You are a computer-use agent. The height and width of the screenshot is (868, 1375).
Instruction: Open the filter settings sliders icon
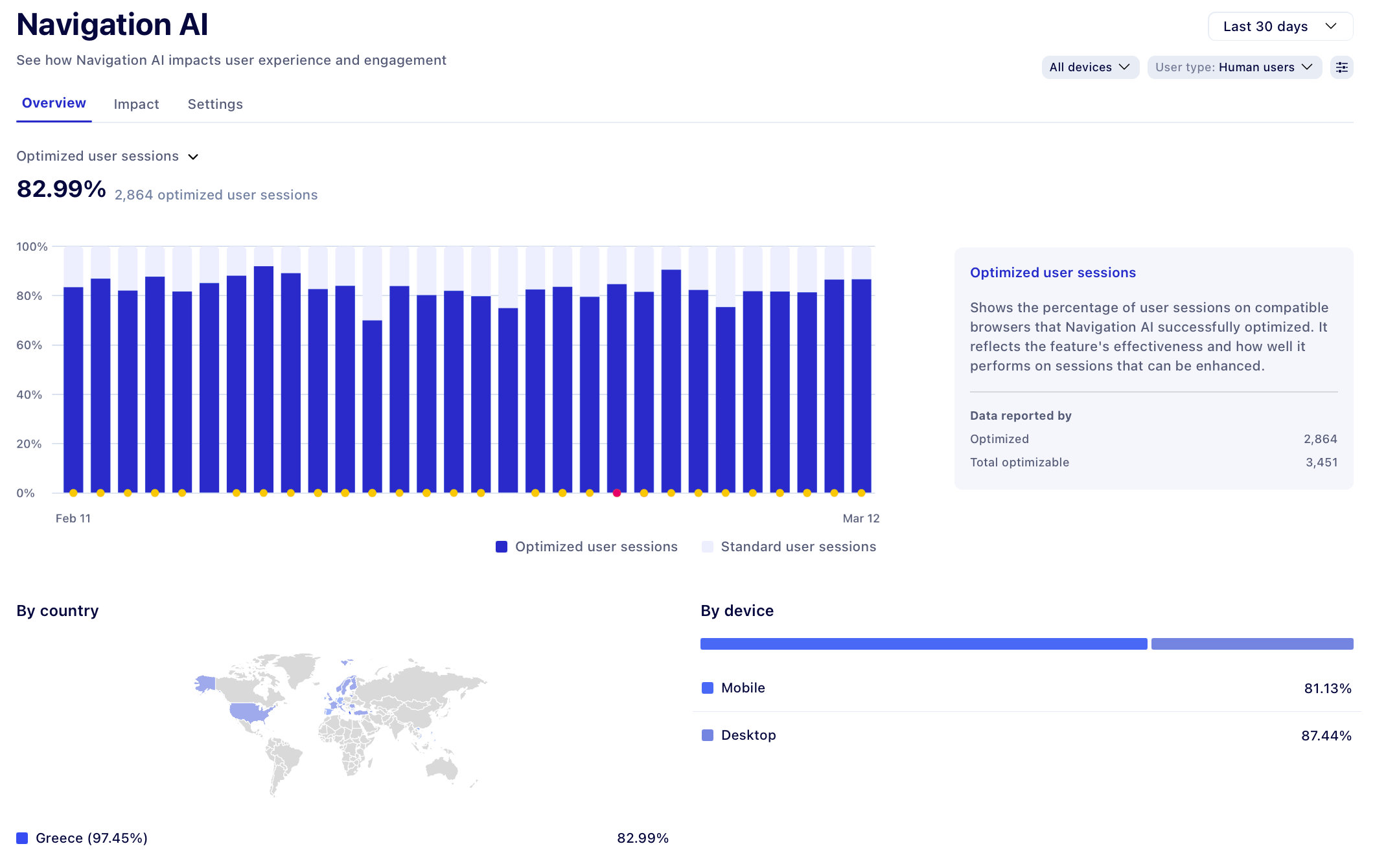[x=1341, y=67]
